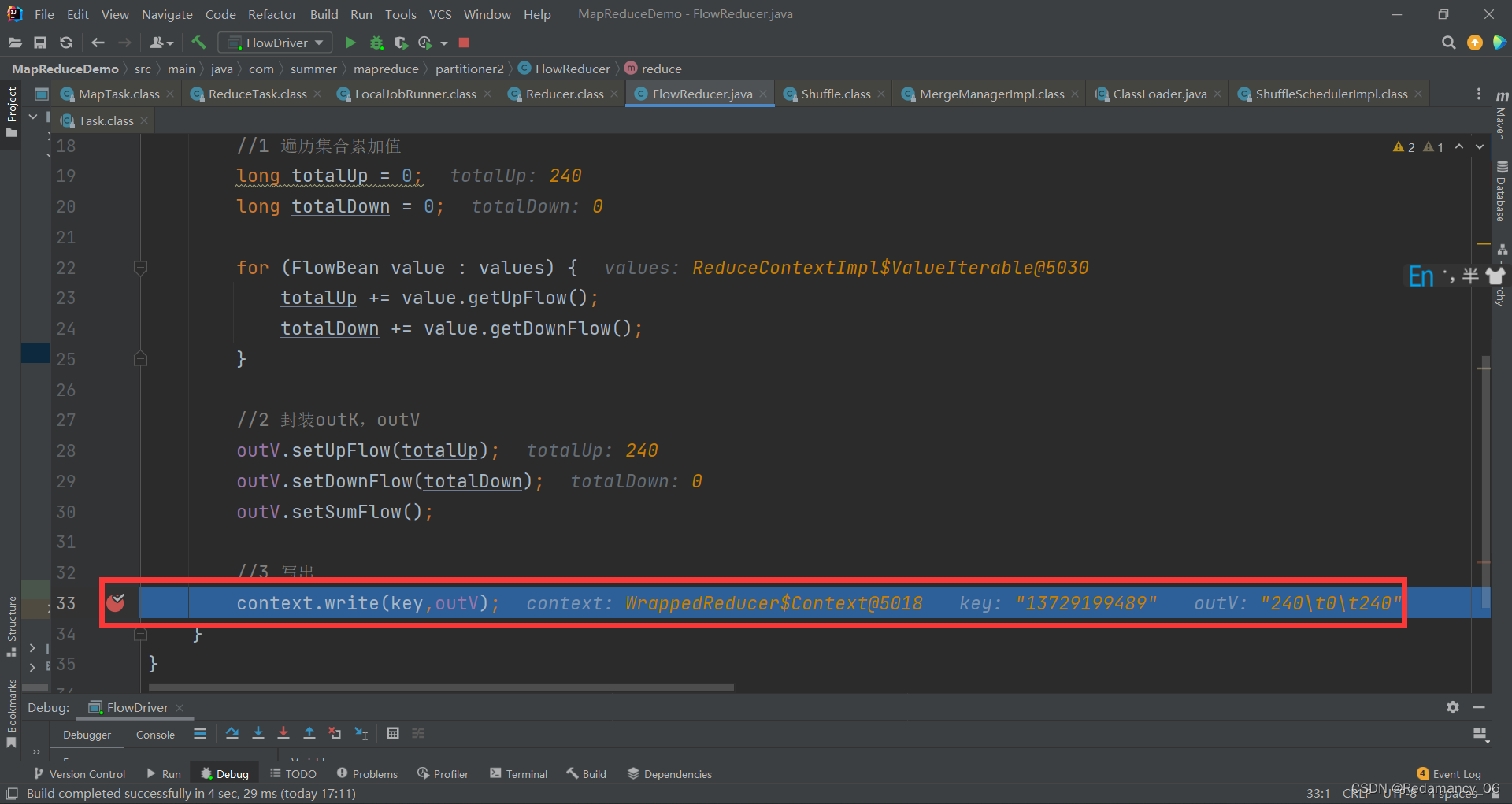The image size is (1512, 804).
Task: Click the partitioner2 breadcrumb
Action: (469, 69)
